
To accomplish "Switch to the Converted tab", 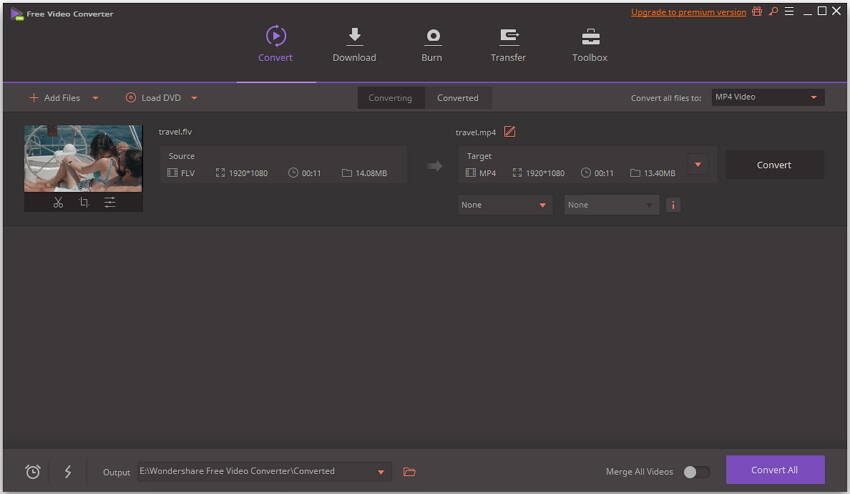I will click(458, 98).
